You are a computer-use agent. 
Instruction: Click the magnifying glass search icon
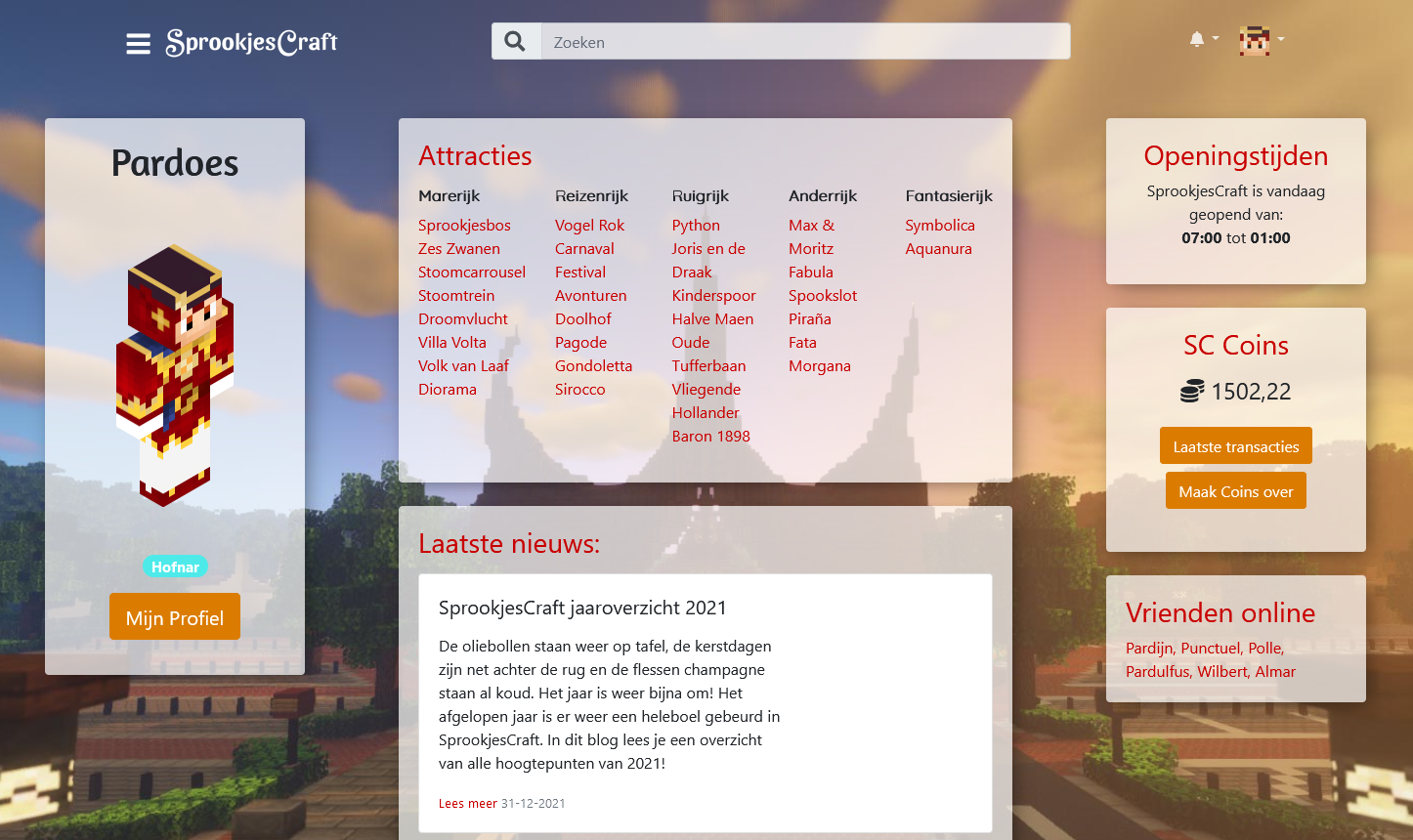pos(516,41)
